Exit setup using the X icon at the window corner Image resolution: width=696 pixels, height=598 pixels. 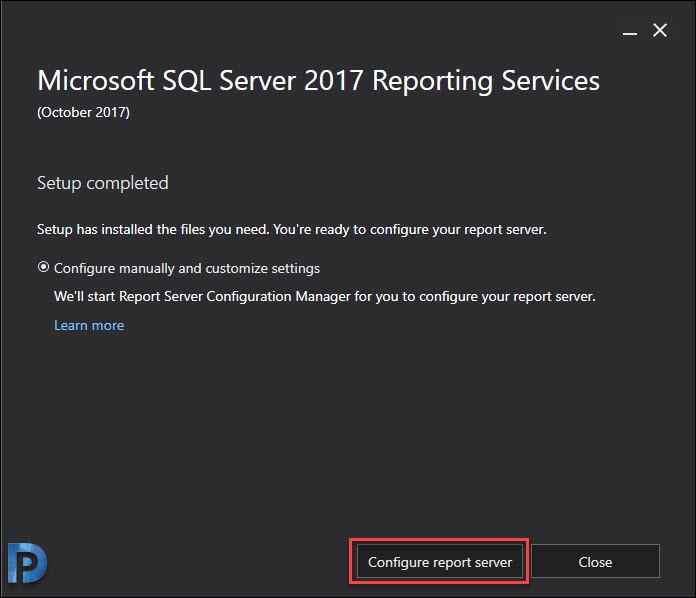pos(660,30)
